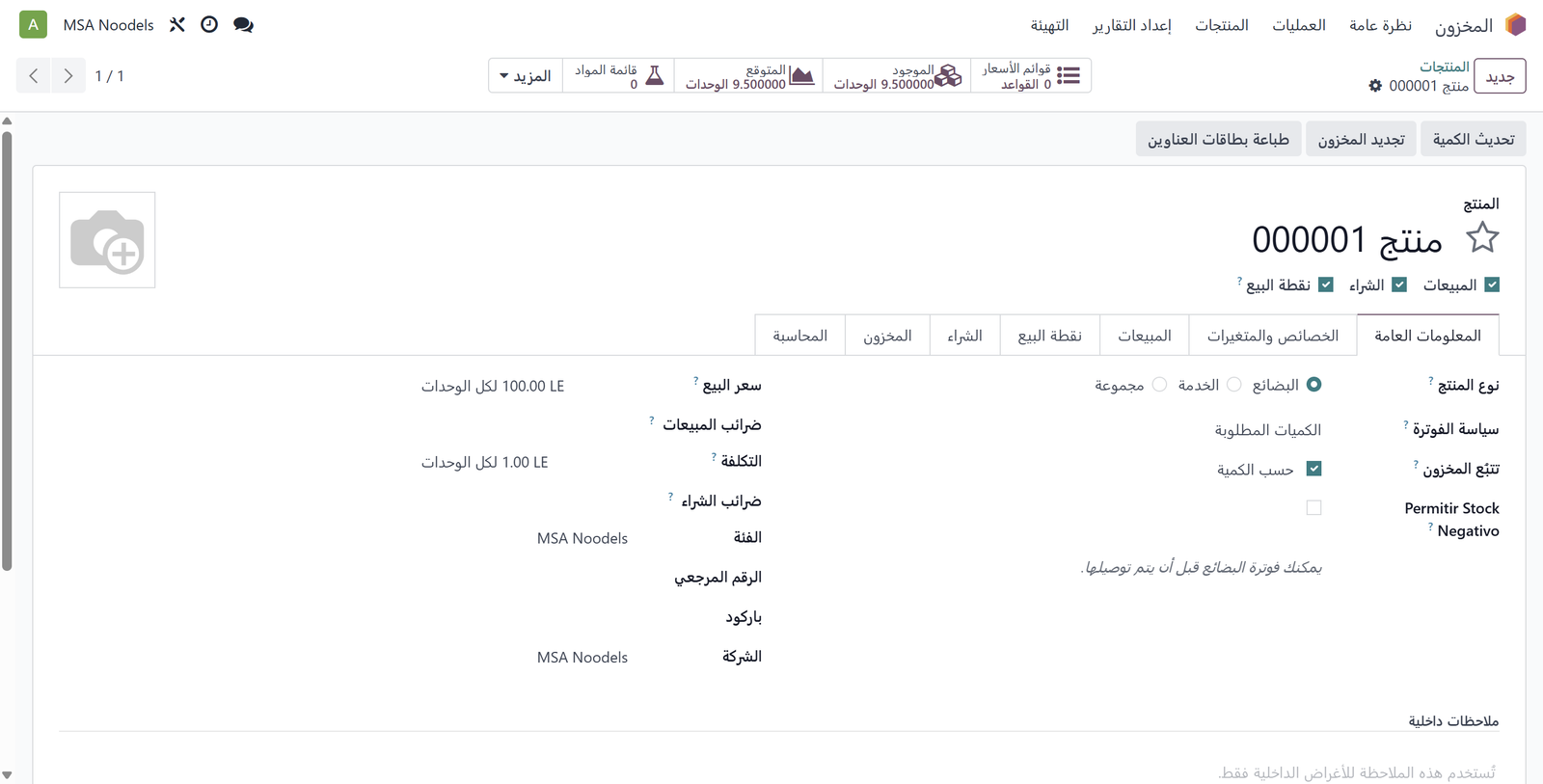Open the الشركة company field MSA Noodels
The image size is (1543, 784).
[x=582, y=657]
